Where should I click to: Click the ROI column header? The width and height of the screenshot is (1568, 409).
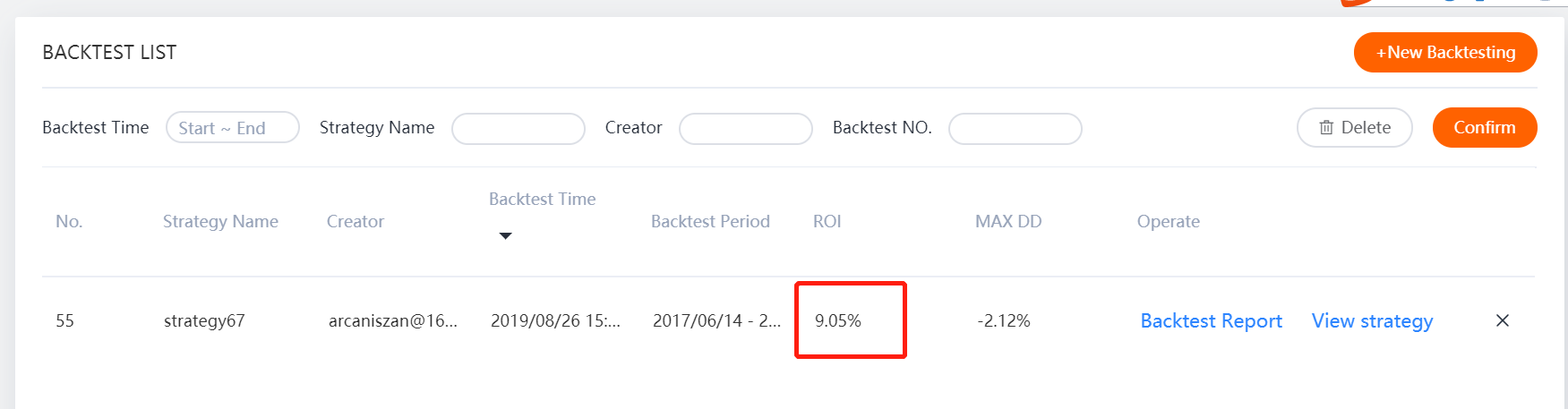827,222
